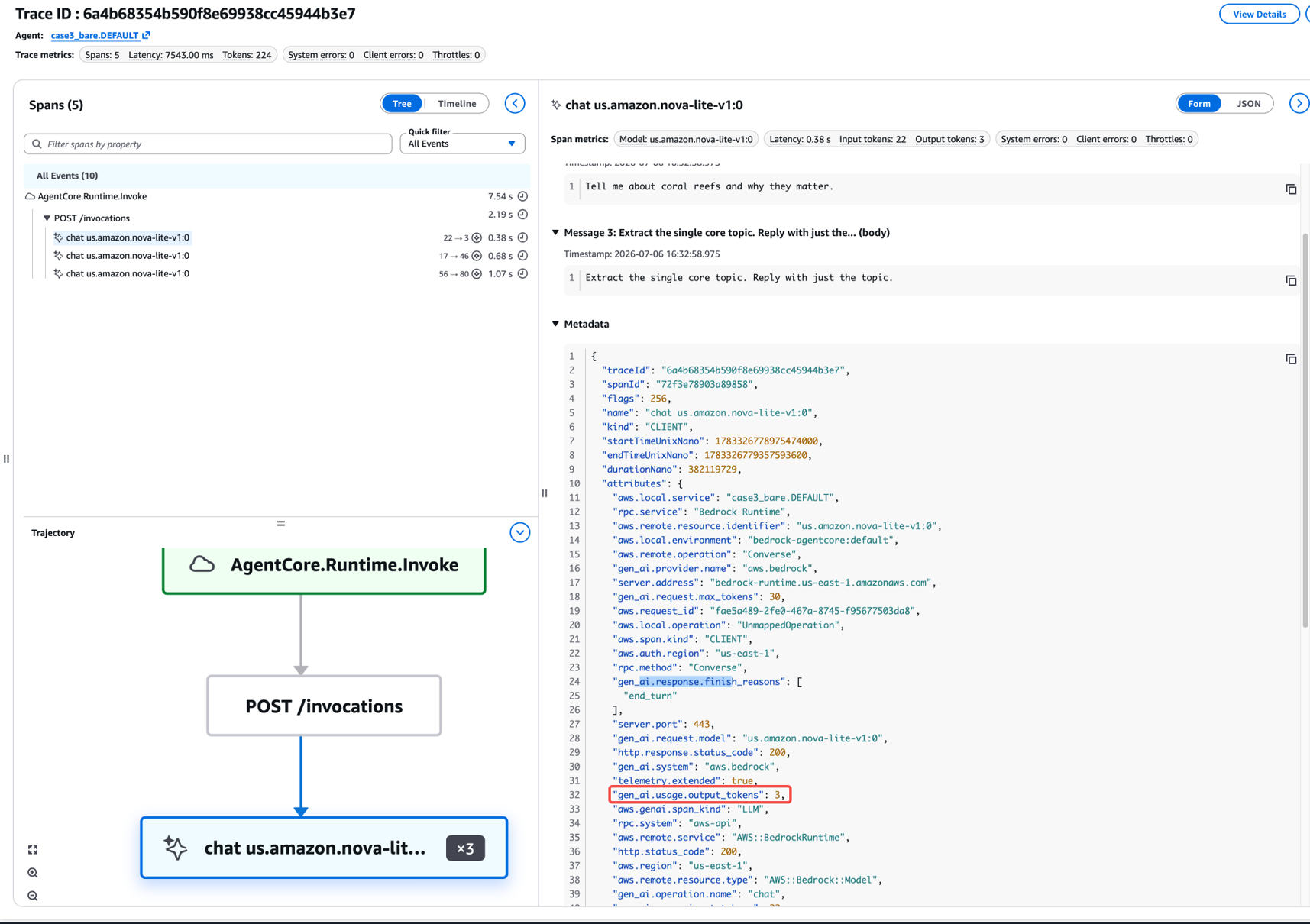Image resolution: width=1310 pixels, height=924 pixels.
Task: Zoom out of the trajectory diagram
Action: (x=33, y=896)
